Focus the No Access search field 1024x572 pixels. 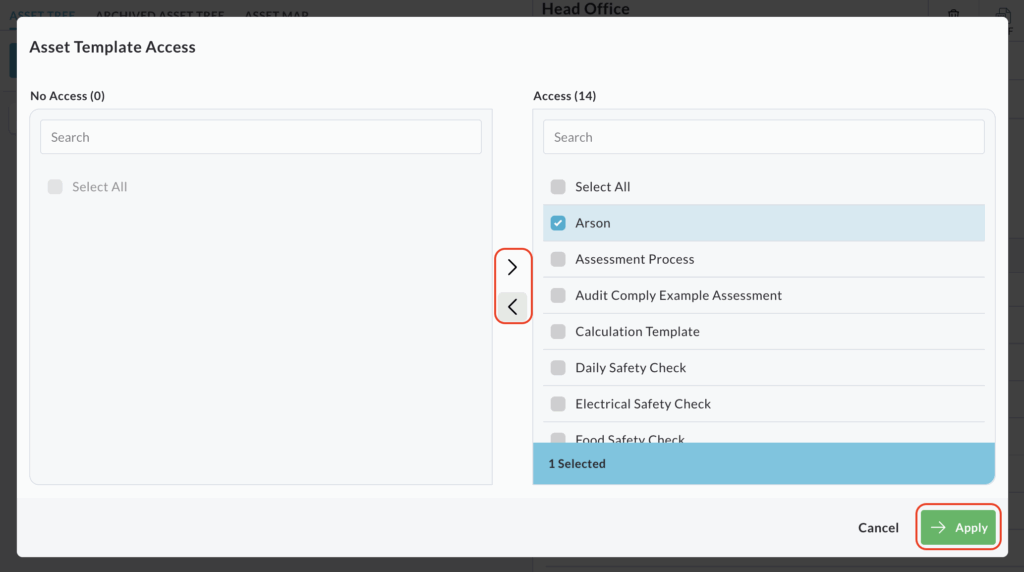pyautogui.click(x=260, y=137)
